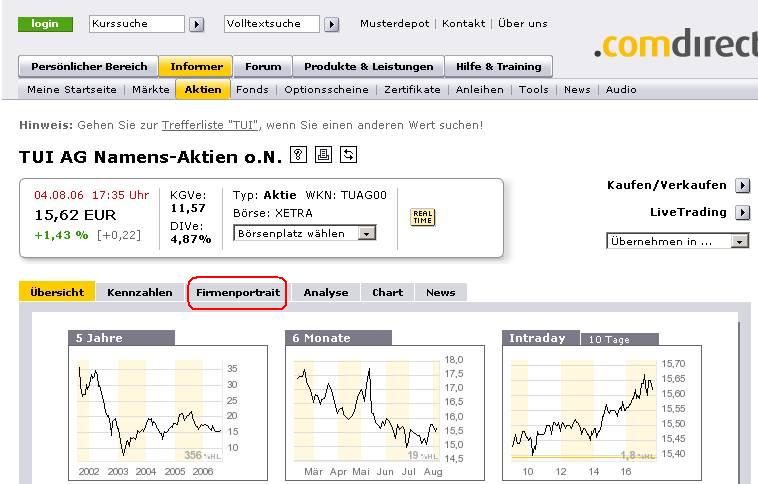Go to Anleihen submenu
The width and height of the screenshot is (758, 484).
coord(480,89)
